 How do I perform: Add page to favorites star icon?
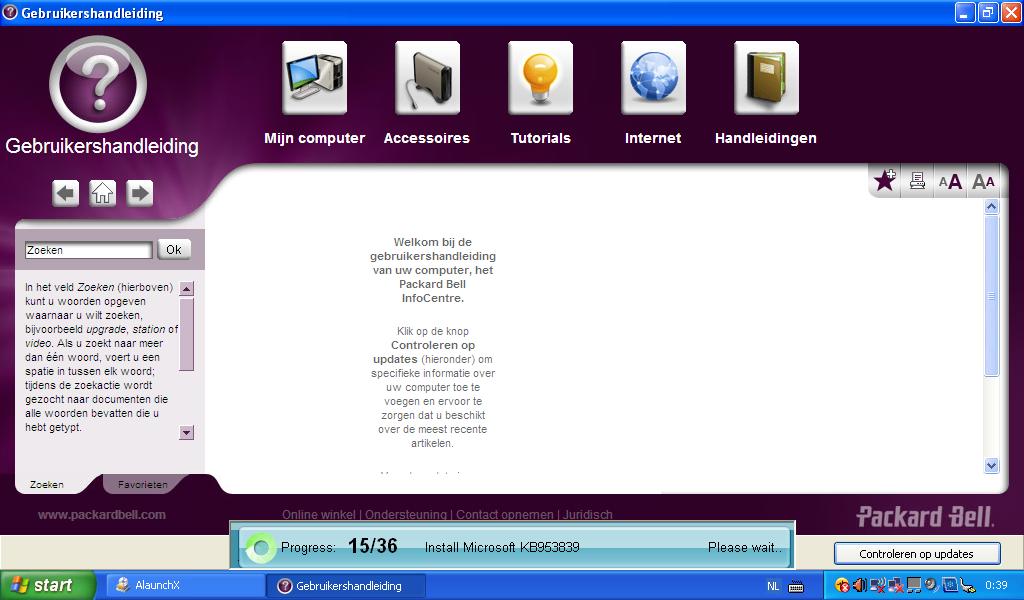coord(885,181)
